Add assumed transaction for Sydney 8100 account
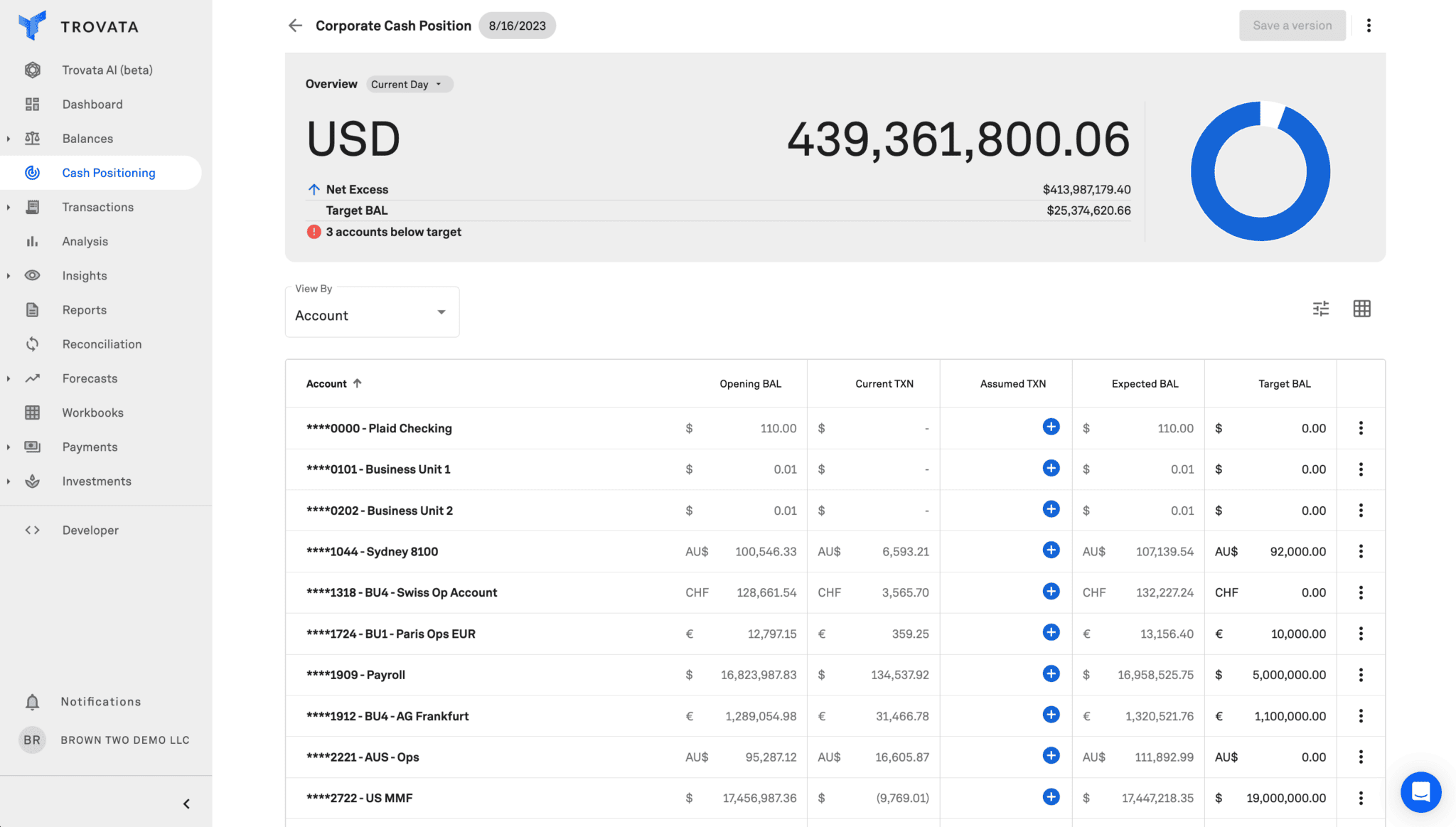Screen dimensions: 1456x827 coord(1051,550)
